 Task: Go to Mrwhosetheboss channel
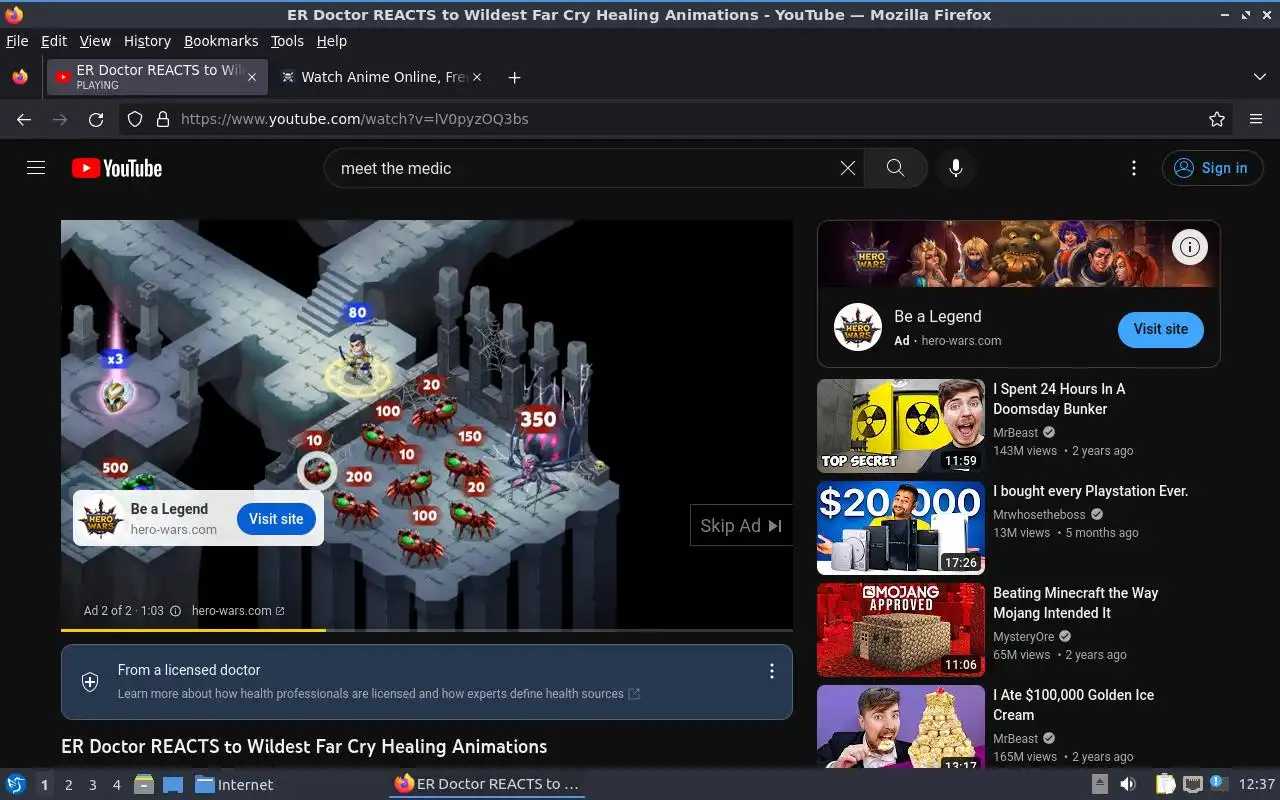click(1039, 515)
